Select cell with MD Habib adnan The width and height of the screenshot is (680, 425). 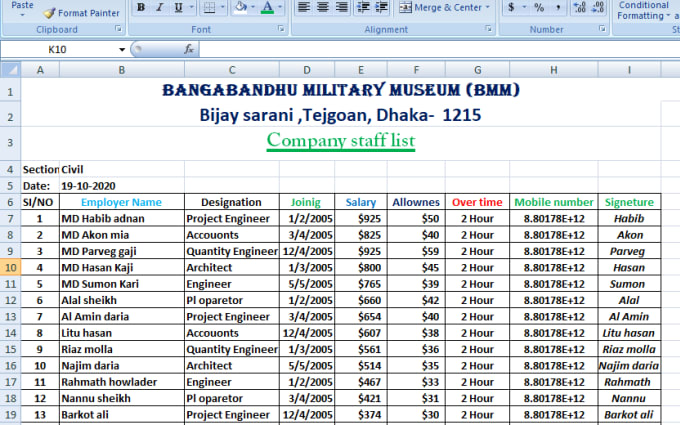[x=122, y=219]
